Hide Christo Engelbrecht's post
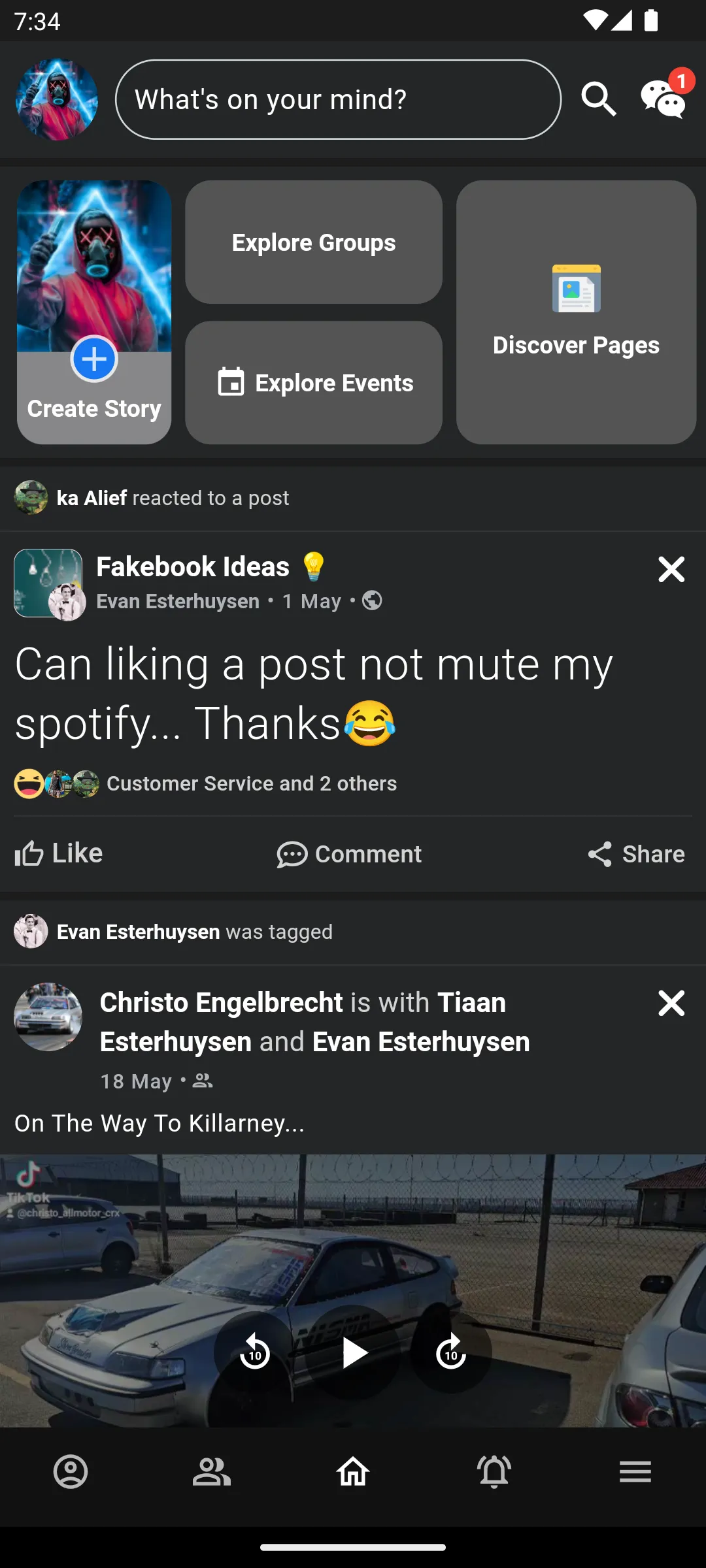This screenshot has width=706, height=1568. [671, 1004]
